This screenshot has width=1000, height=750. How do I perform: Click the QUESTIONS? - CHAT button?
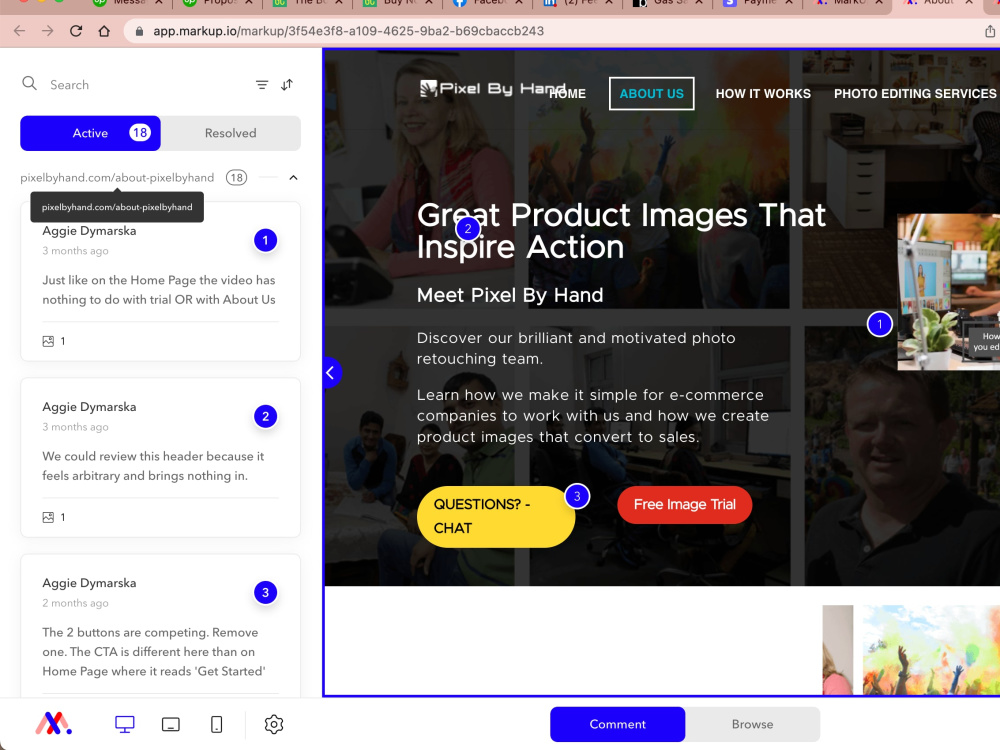[496, 517]
